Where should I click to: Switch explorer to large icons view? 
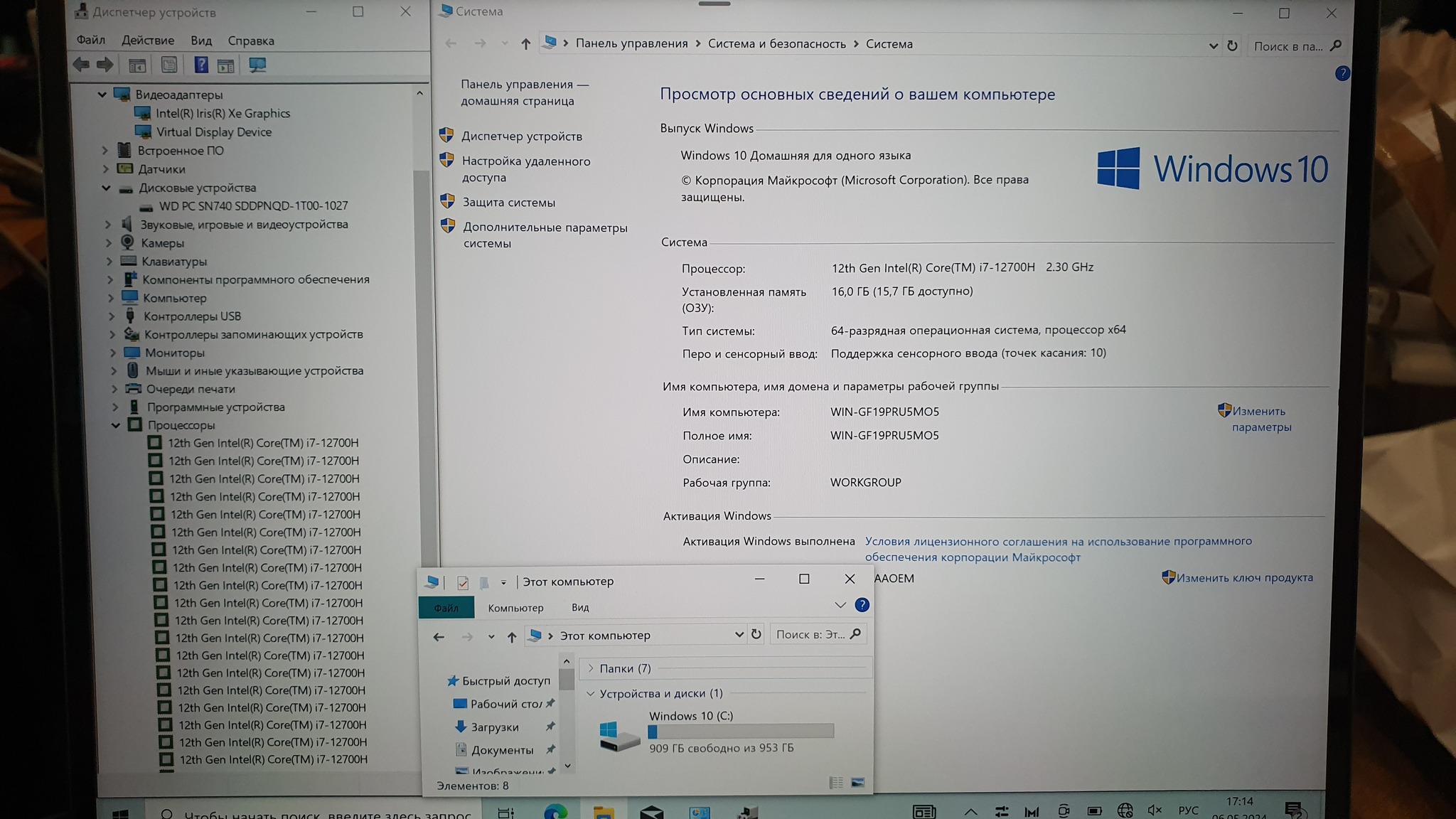pos(858,783)
